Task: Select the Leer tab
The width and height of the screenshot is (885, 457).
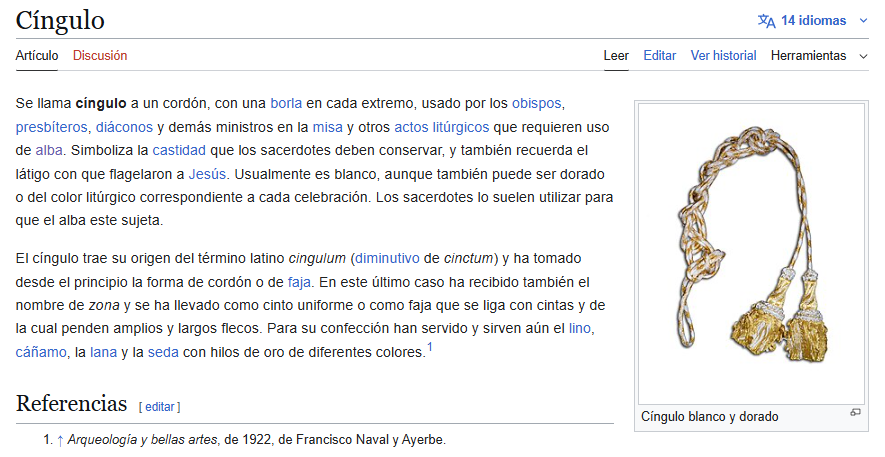Action: click(616, 56)
